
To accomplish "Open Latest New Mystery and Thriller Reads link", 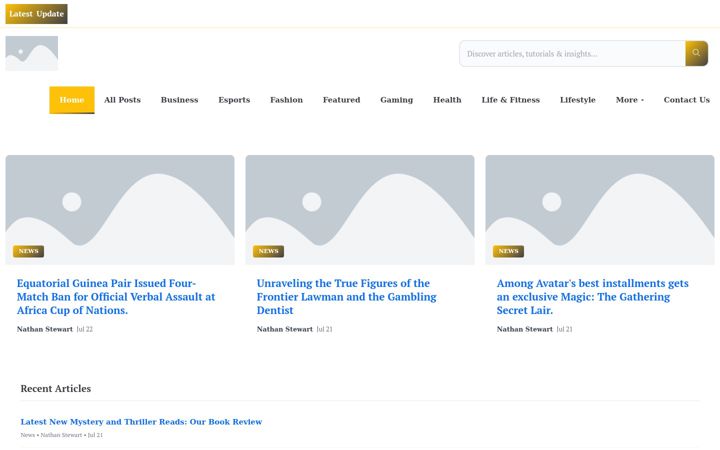I will pos(141,422).
